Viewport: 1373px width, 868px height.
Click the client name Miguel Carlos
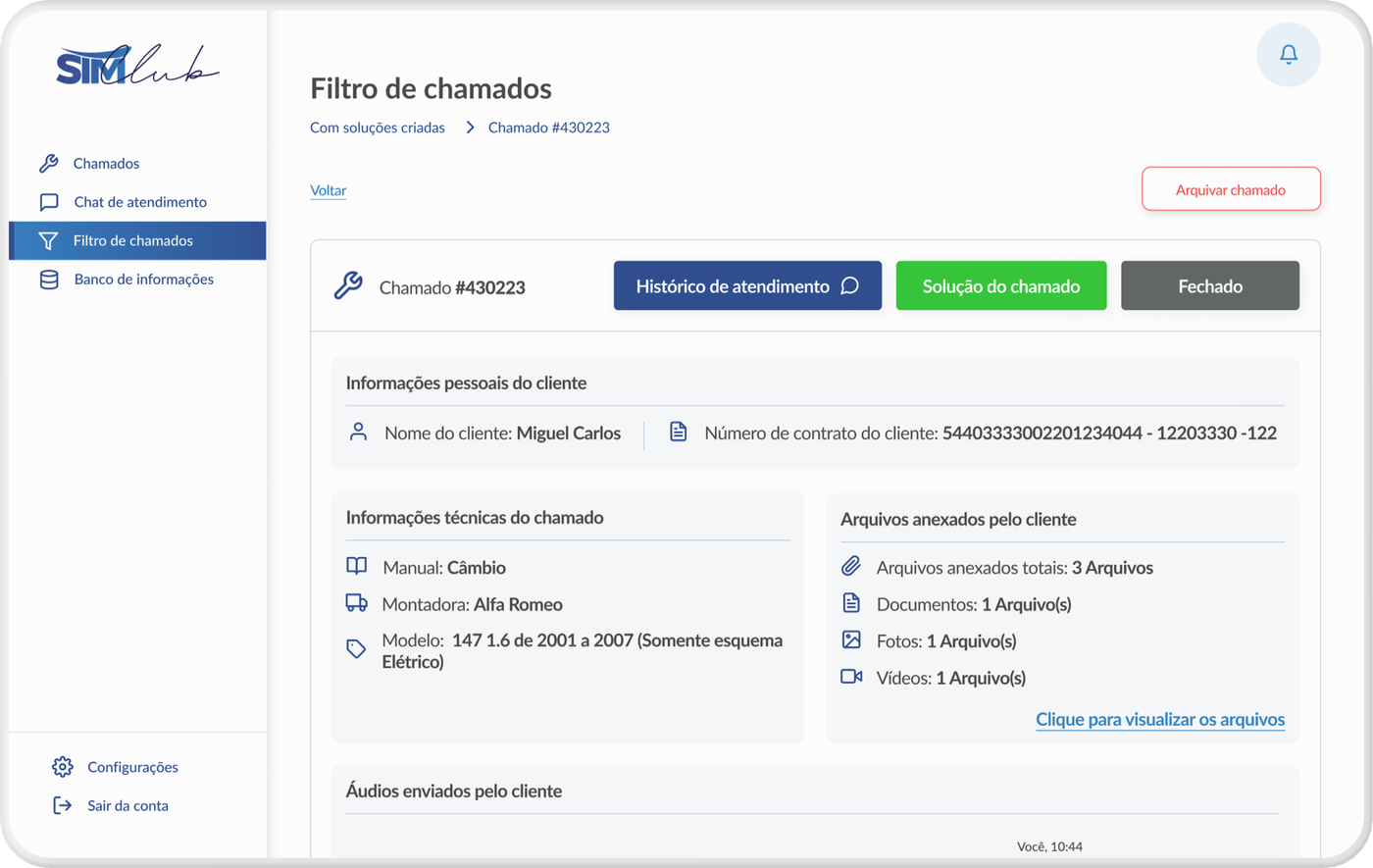pyautogui.click(x=569, y=433)
